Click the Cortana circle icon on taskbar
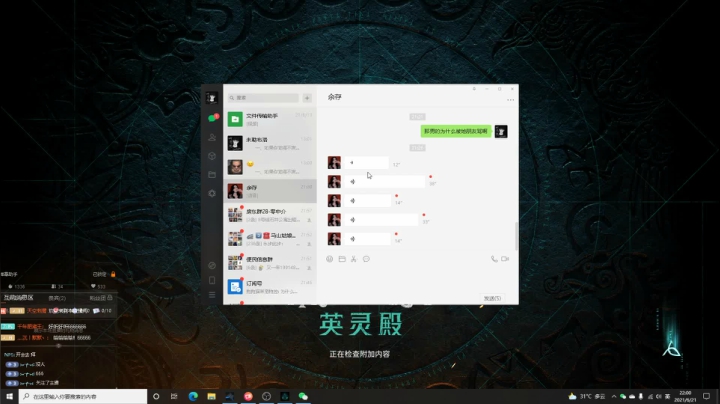Image resolution: width=720 pixels, height=404 pixels. click(156, 396)
